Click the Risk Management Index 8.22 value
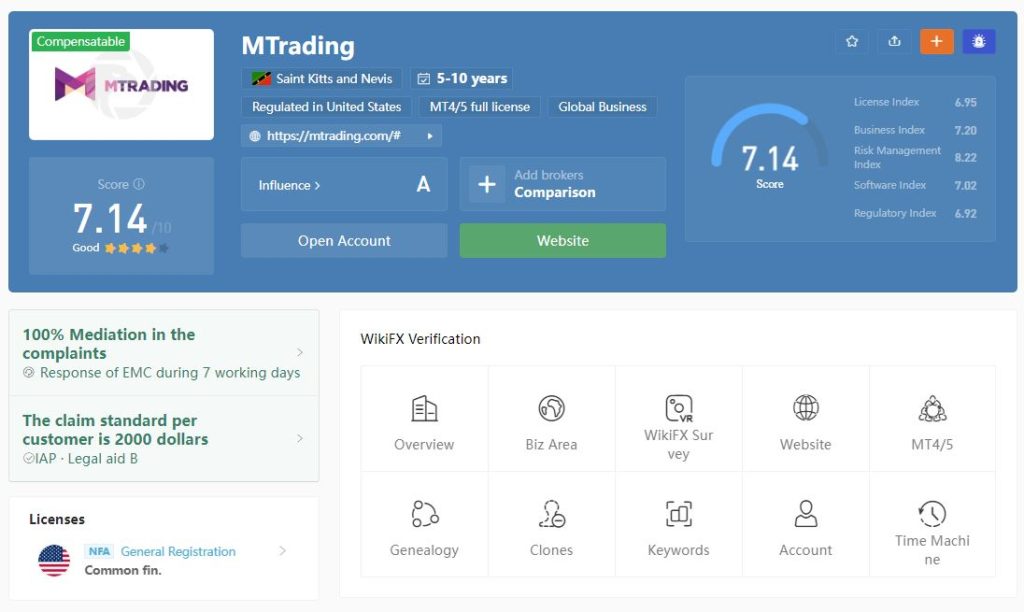Image resolution: width=1024 pixels, height=612 pixels. tap(965, 157)
